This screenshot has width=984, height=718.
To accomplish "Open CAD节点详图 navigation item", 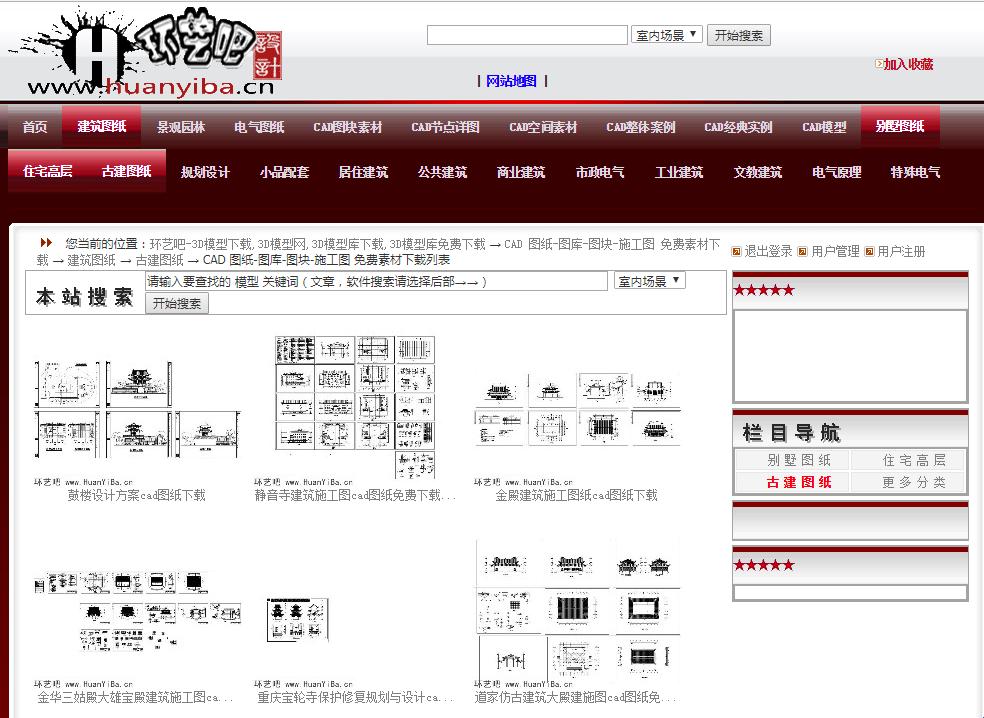I will [x=446, y=127].
